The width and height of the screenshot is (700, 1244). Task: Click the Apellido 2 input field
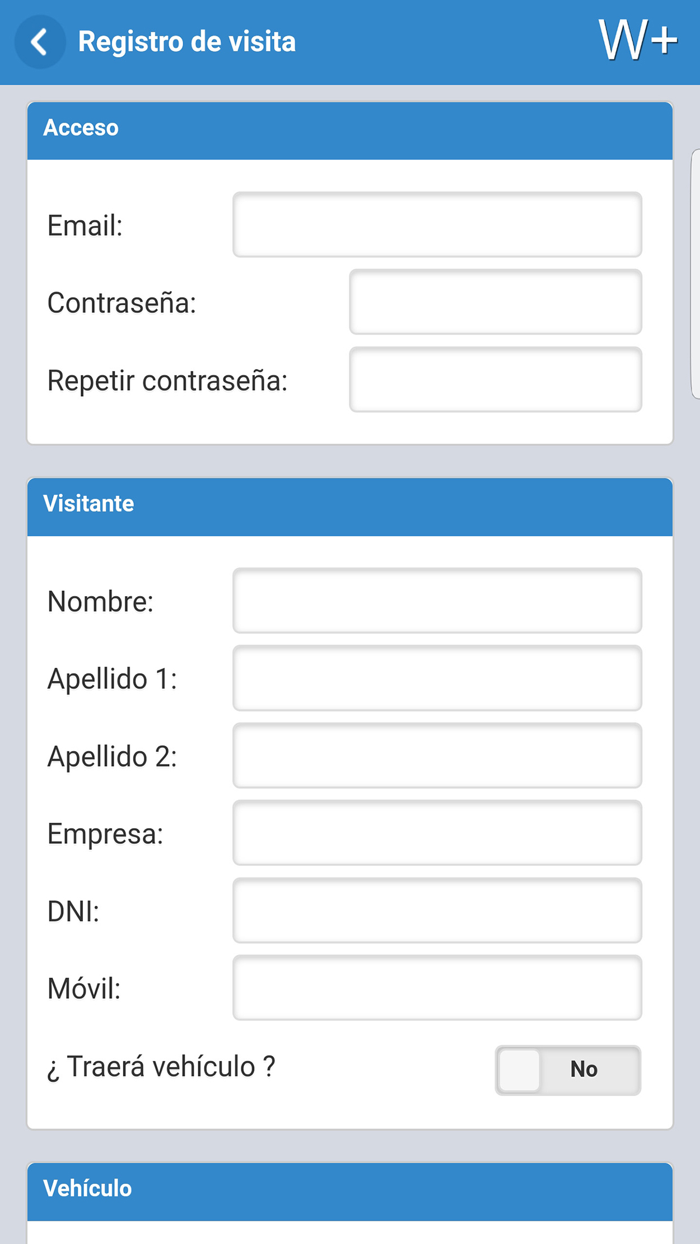coord(436,755)
